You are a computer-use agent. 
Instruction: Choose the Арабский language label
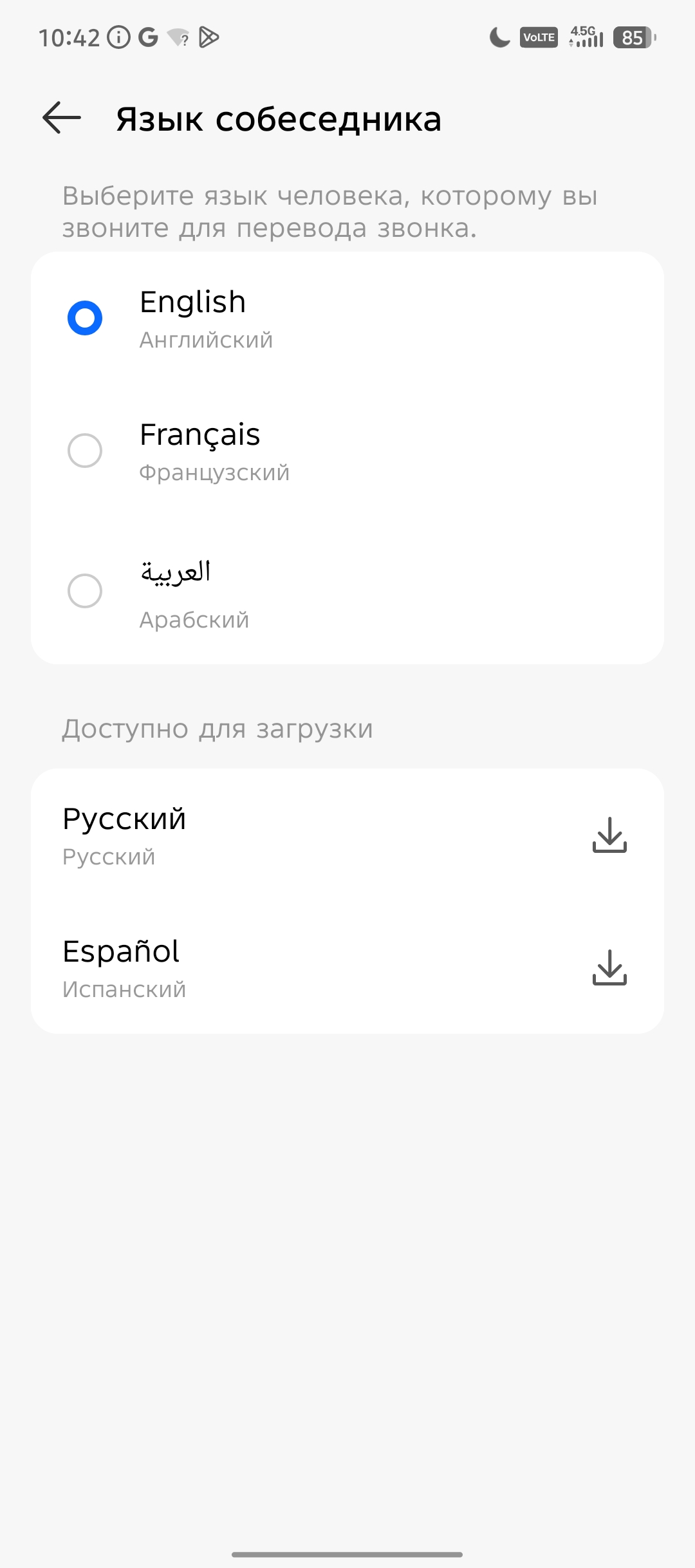pyautogui.click(x=194, y=620)
